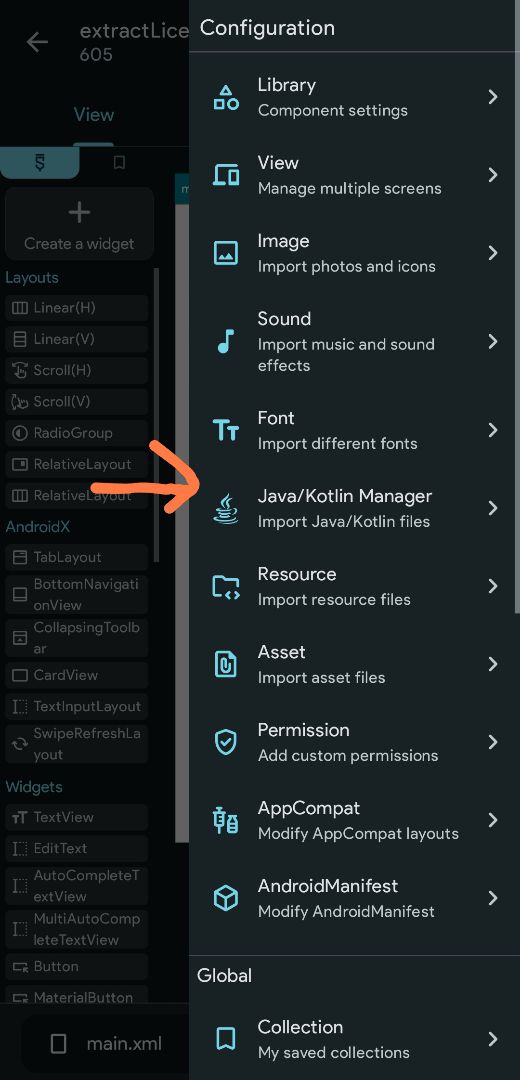Tap the Sound music note icon
Viewport: 520px width, 1080px height.
coord(226,341)
